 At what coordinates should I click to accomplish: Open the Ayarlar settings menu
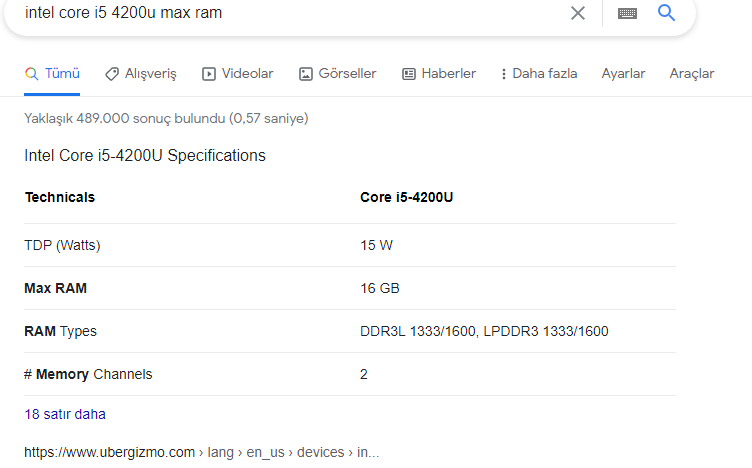[x=623, y=74]
